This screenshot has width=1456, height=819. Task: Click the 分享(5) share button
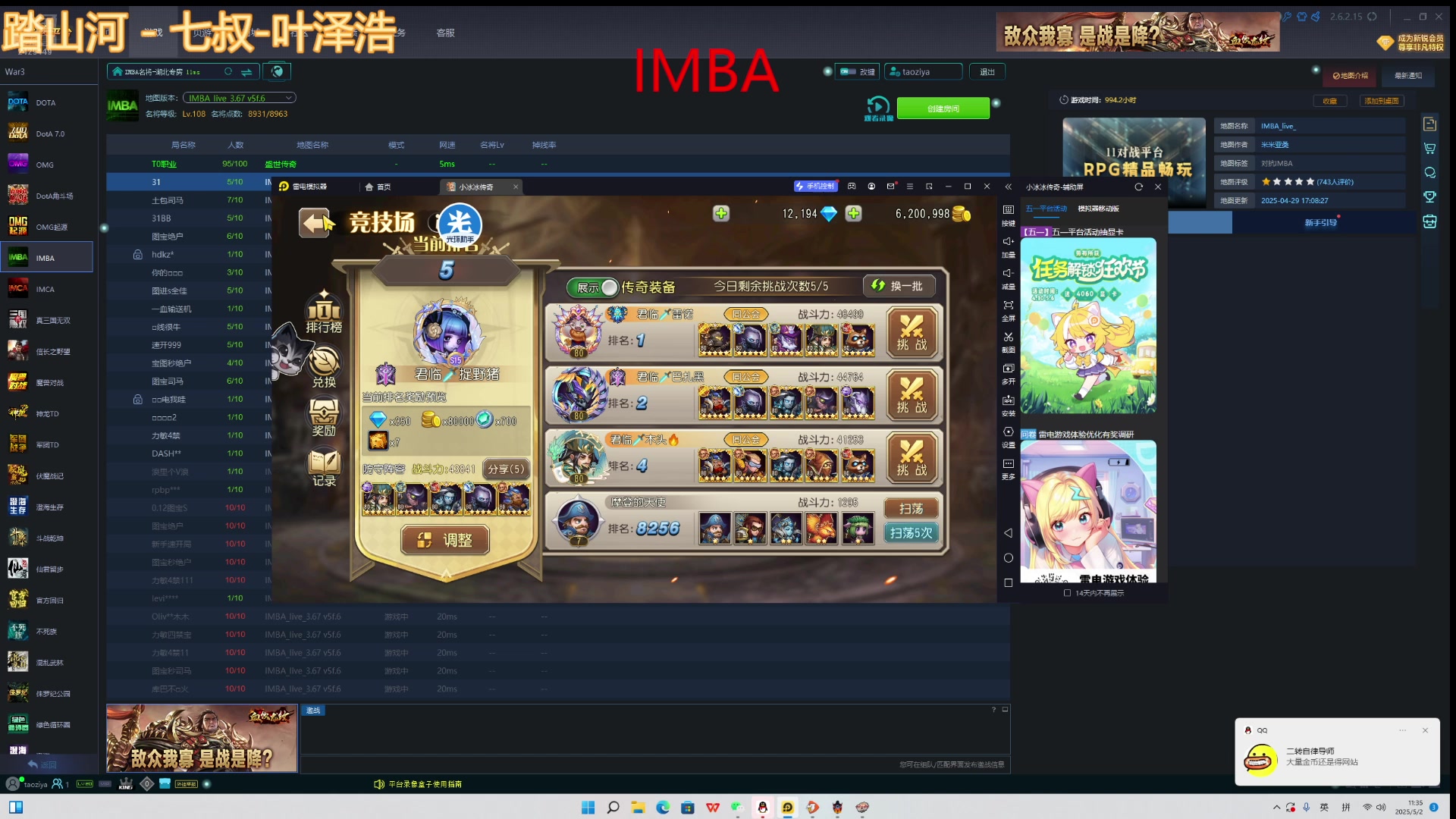[x=505, y=469]
